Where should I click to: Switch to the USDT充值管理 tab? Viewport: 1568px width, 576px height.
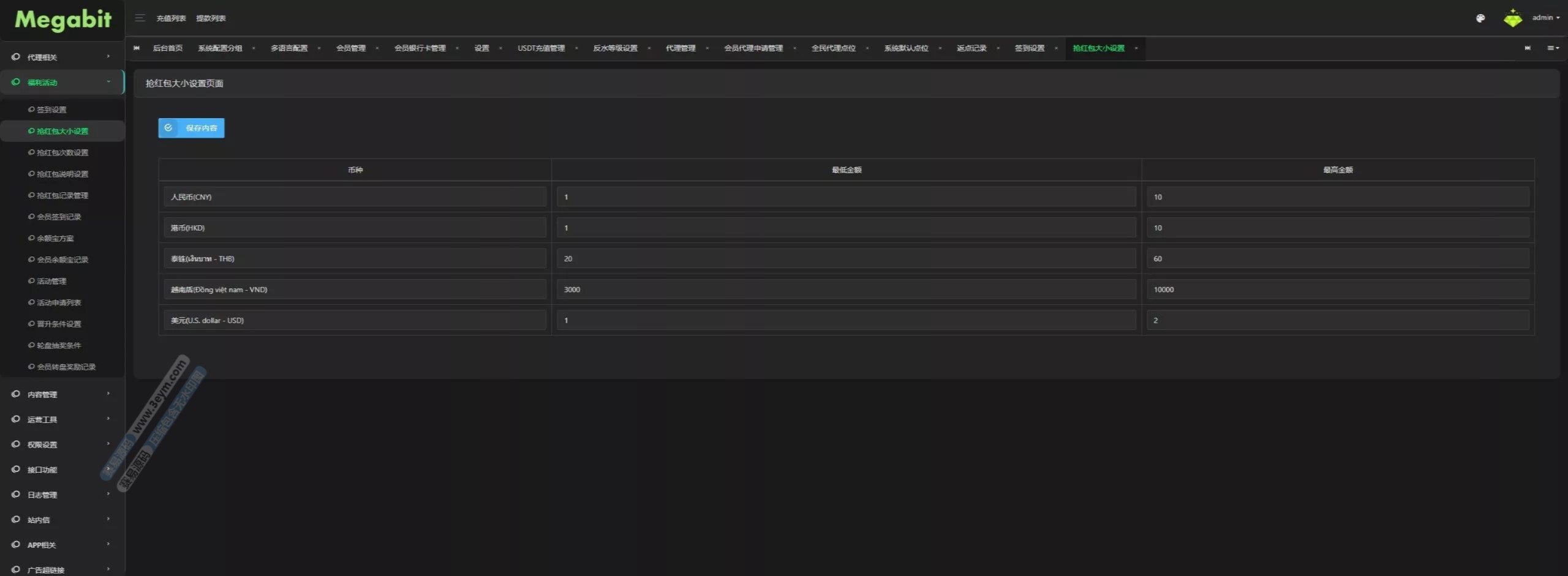[541, 48]
